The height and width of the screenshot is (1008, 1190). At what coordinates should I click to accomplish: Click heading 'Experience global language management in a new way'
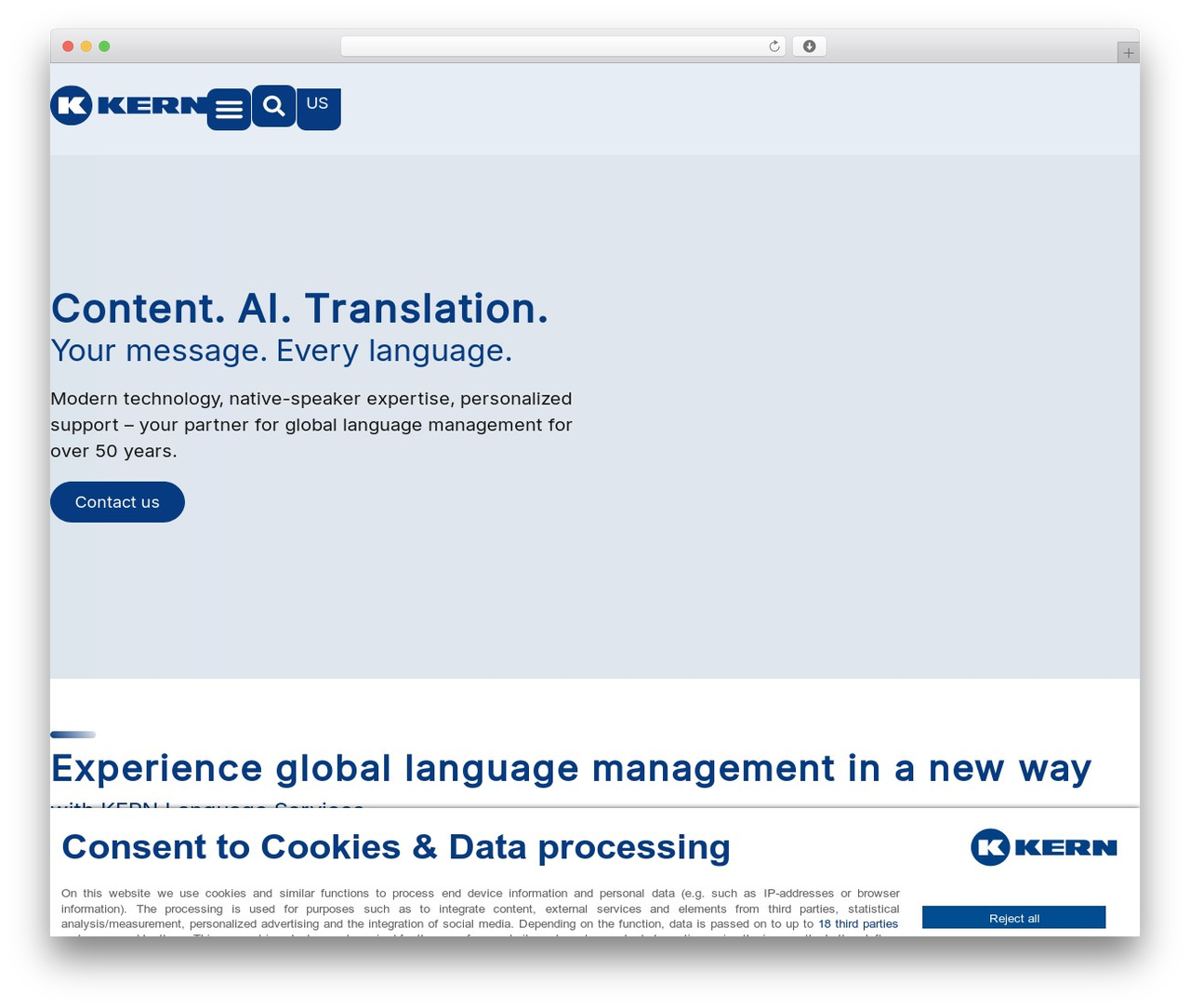pyautogui.click(x=571, y=769)
